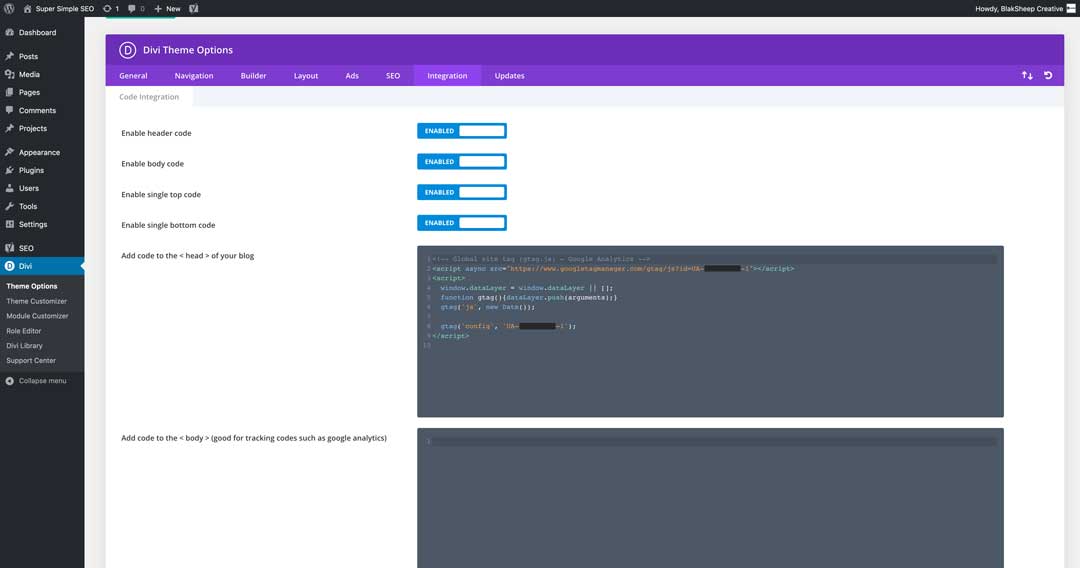Click New in the admin bar
Image resolution: width=1080 pixels, height=568 pixels.
click(x=173, y=9)
